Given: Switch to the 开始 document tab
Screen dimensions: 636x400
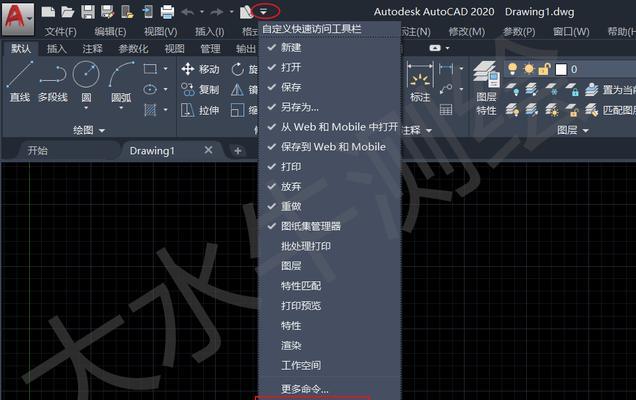Looking at the screenshot, I should click(38, 151).
